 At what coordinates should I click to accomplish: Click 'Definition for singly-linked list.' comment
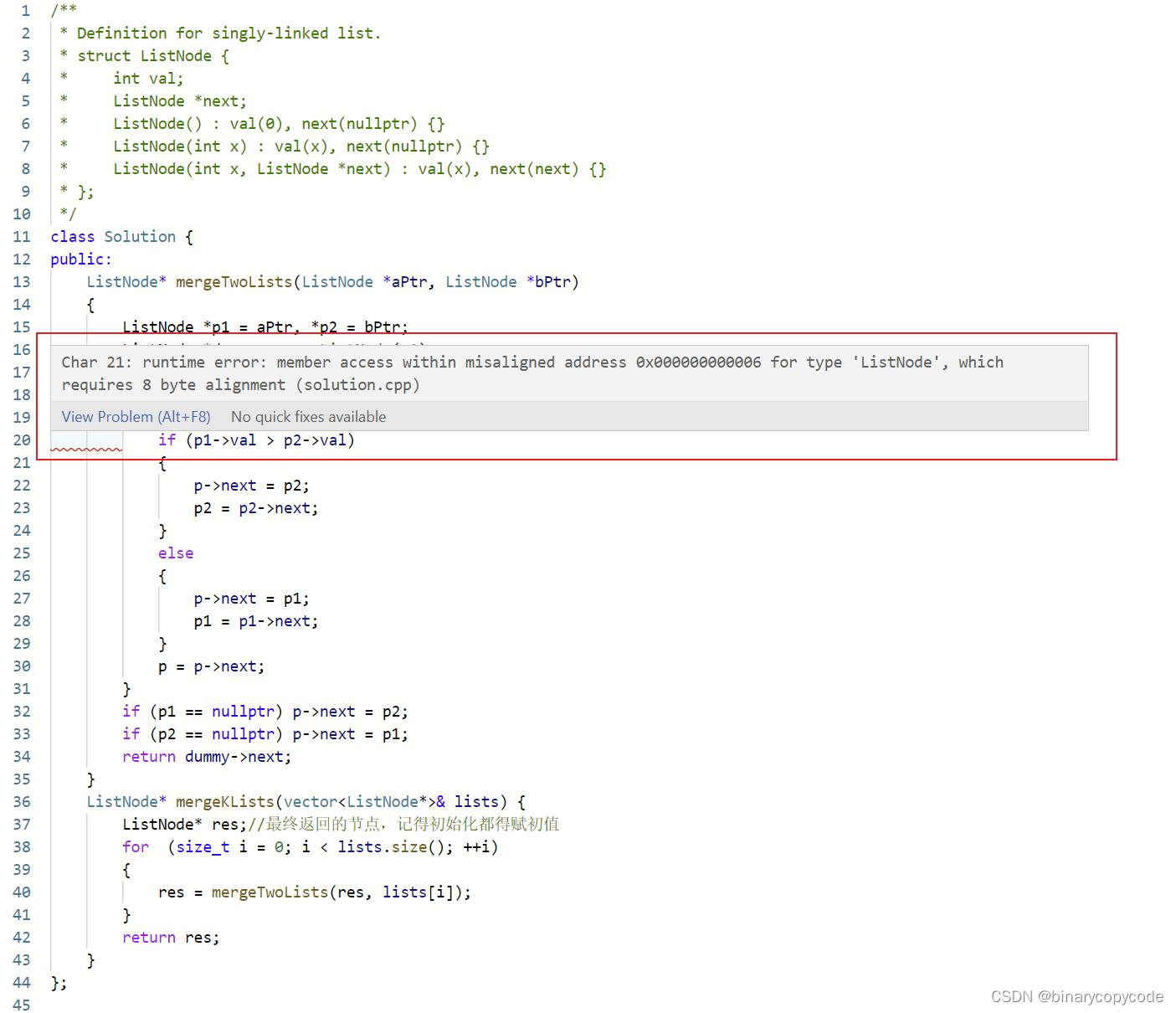click(x=229, y=33)
